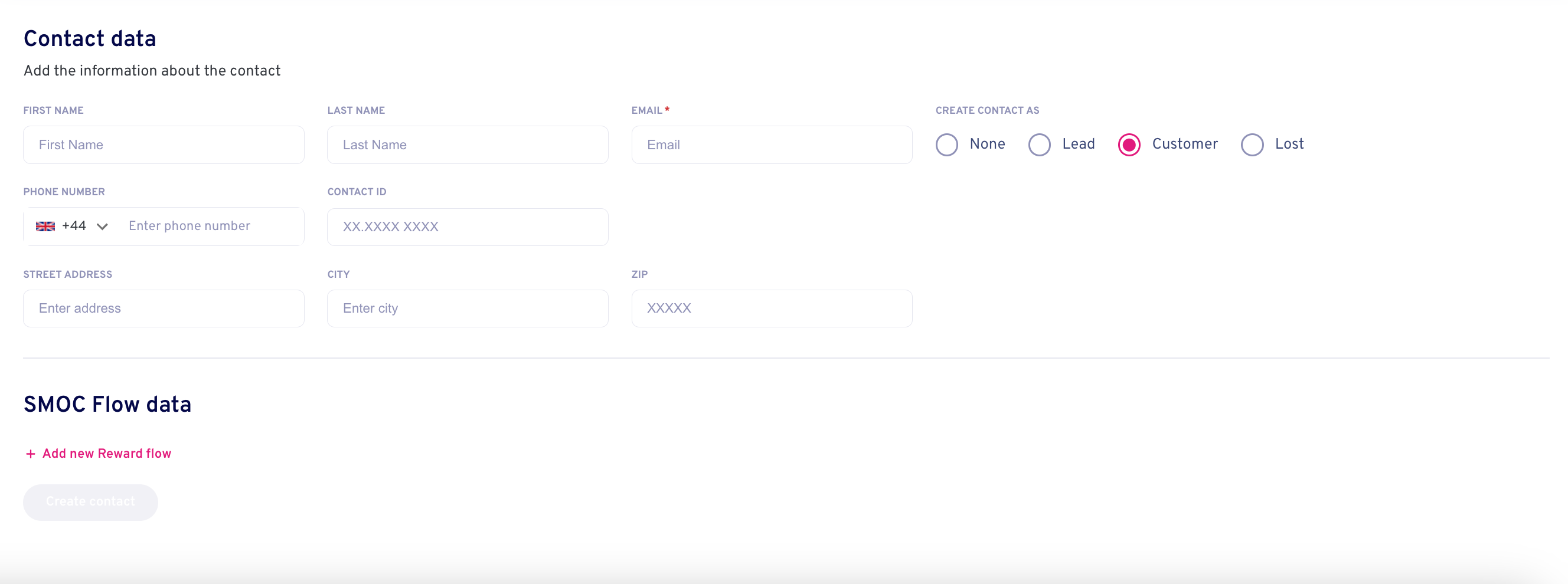Click the Lead radio label text
This screenshot has height=584, width=1568.
tap(1079, 144)
